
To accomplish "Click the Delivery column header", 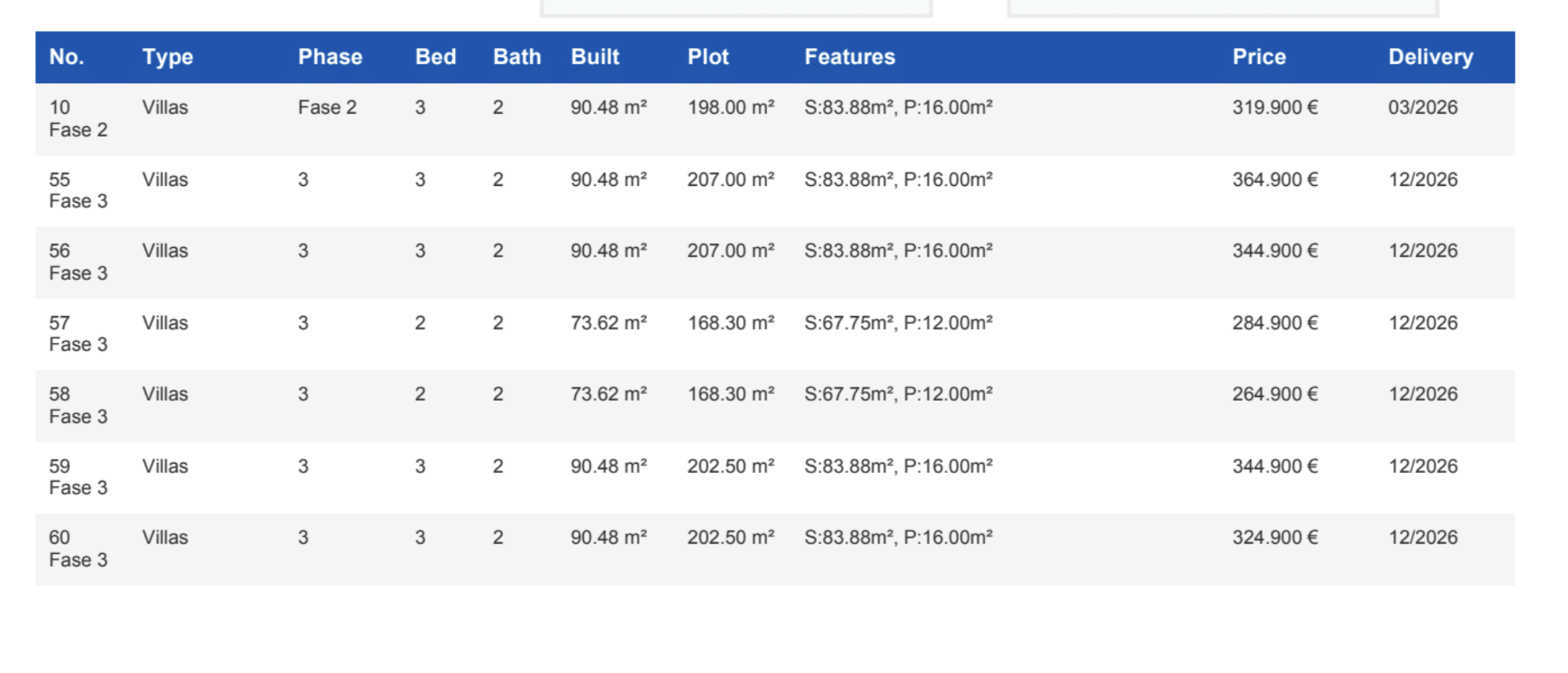I will (1430, 57).
